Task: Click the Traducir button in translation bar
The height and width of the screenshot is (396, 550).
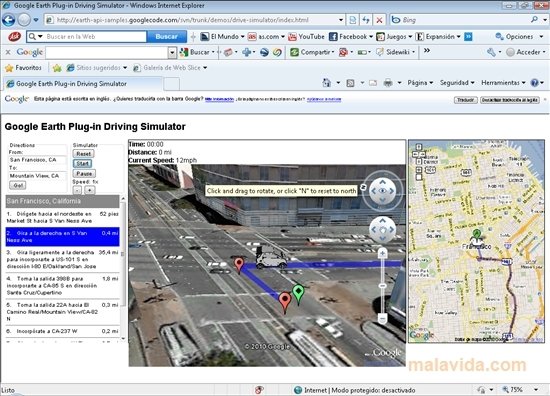Action: click(466, 100)
